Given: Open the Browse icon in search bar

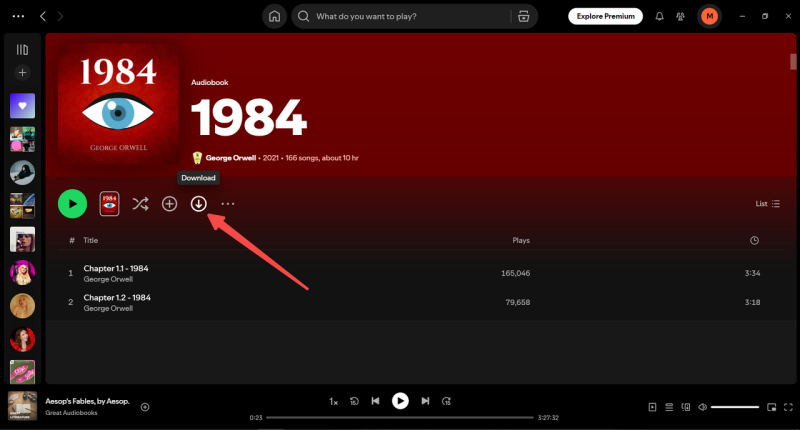Looking at the screenshot, I should click(x=523, y=16).
